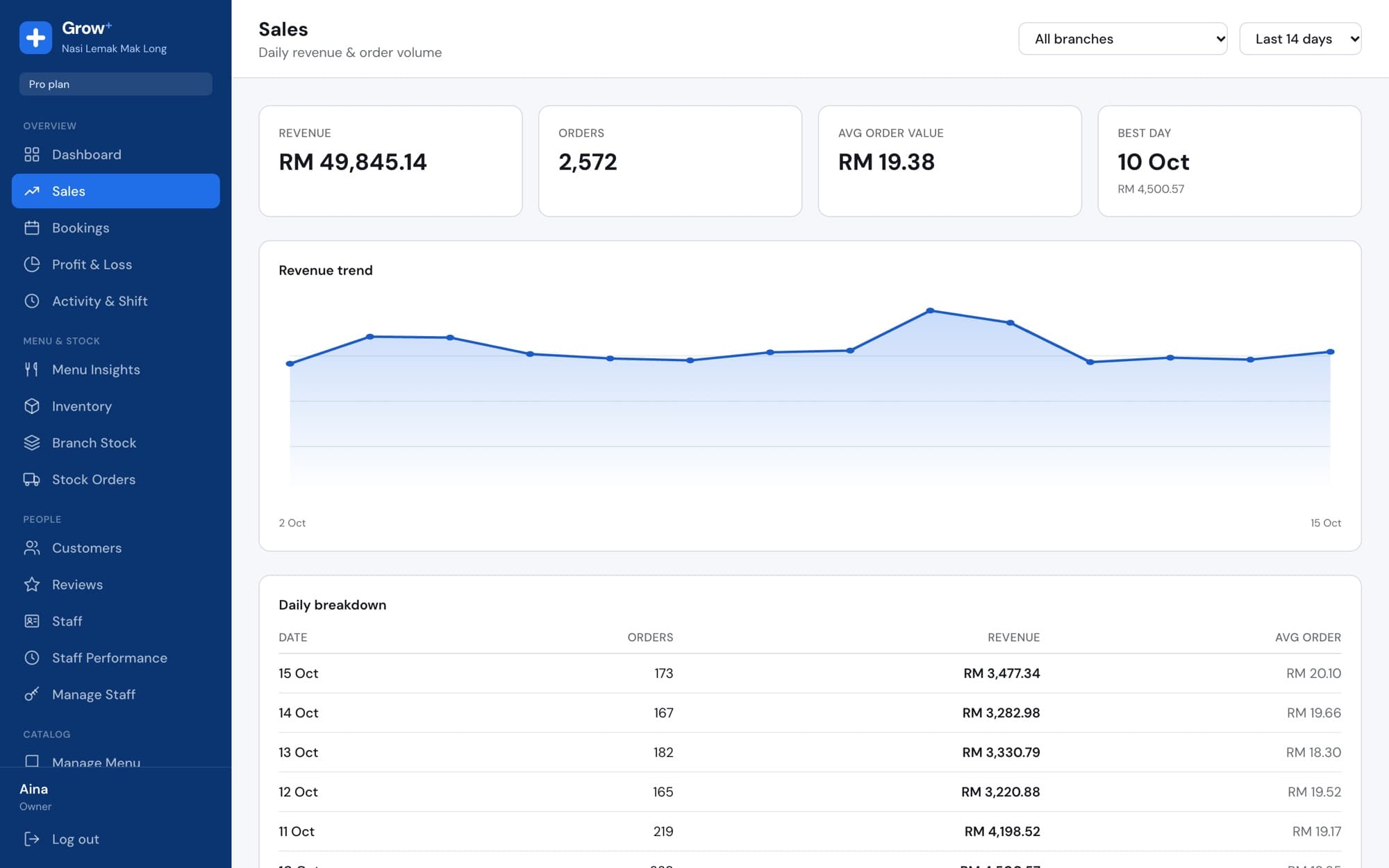
Task: Click the Revenue card RM 49,845.14
Action: click(x=390, y=161)
